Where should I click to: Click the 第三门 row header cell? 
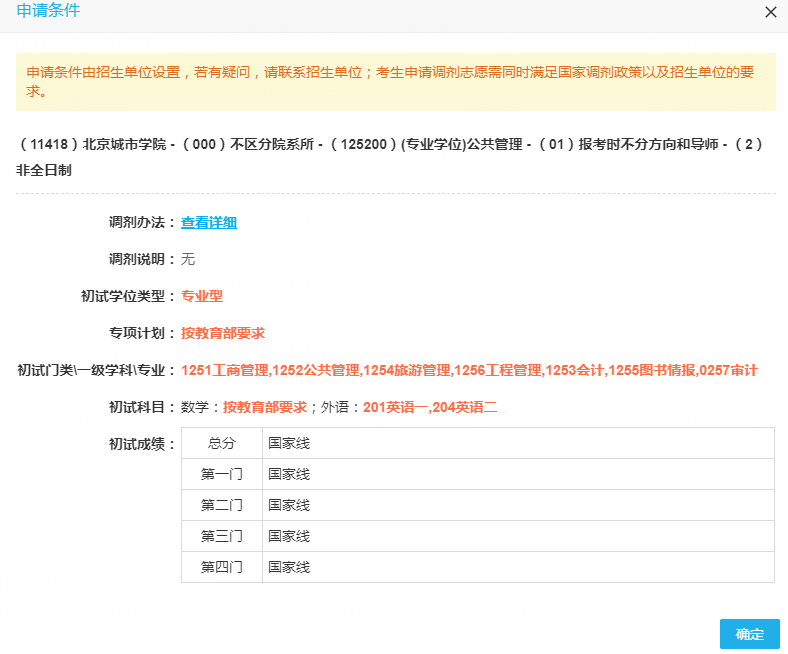222,536
